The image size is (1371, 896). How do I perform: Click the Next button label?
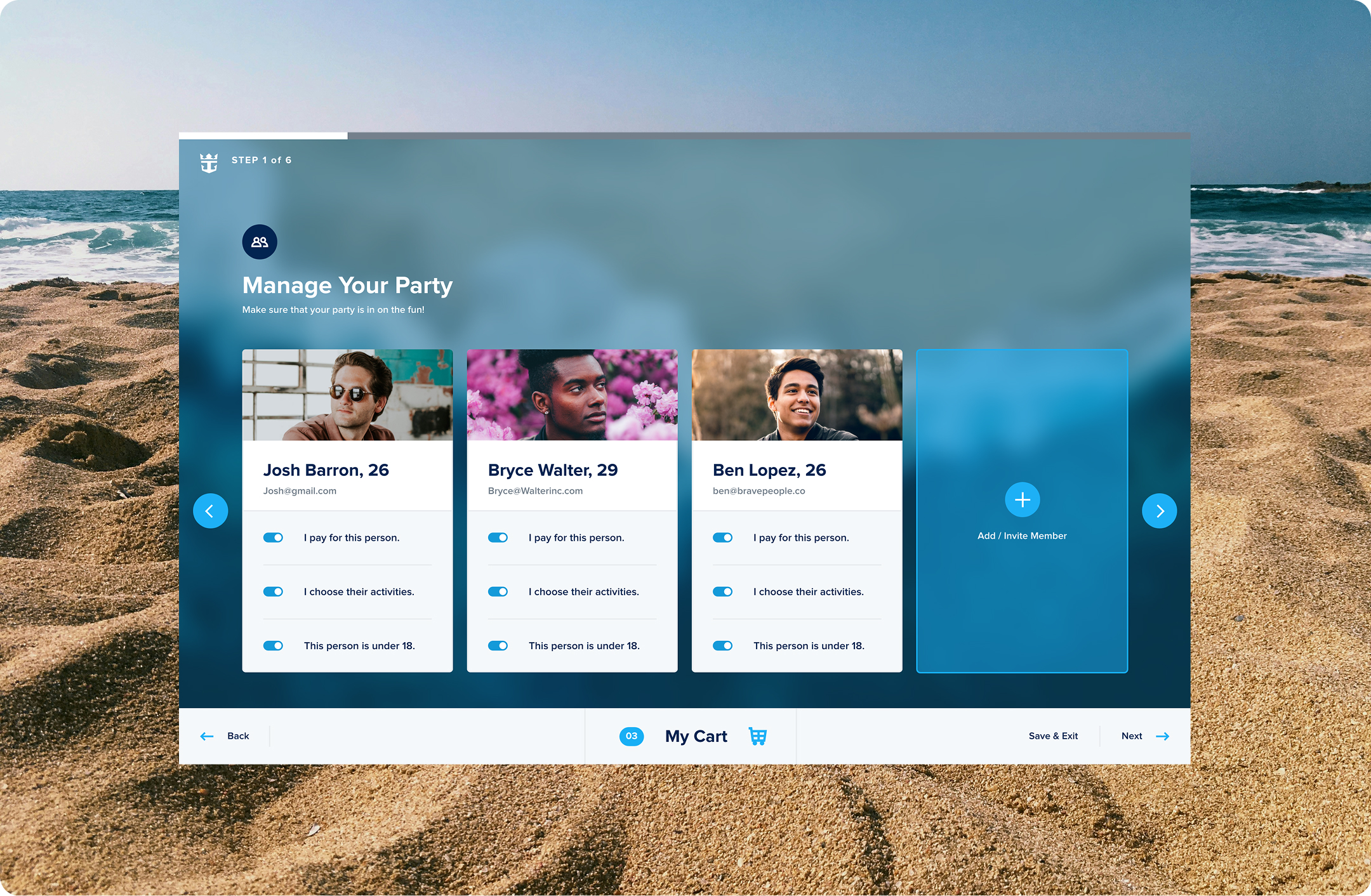(x=1132, y=736)
